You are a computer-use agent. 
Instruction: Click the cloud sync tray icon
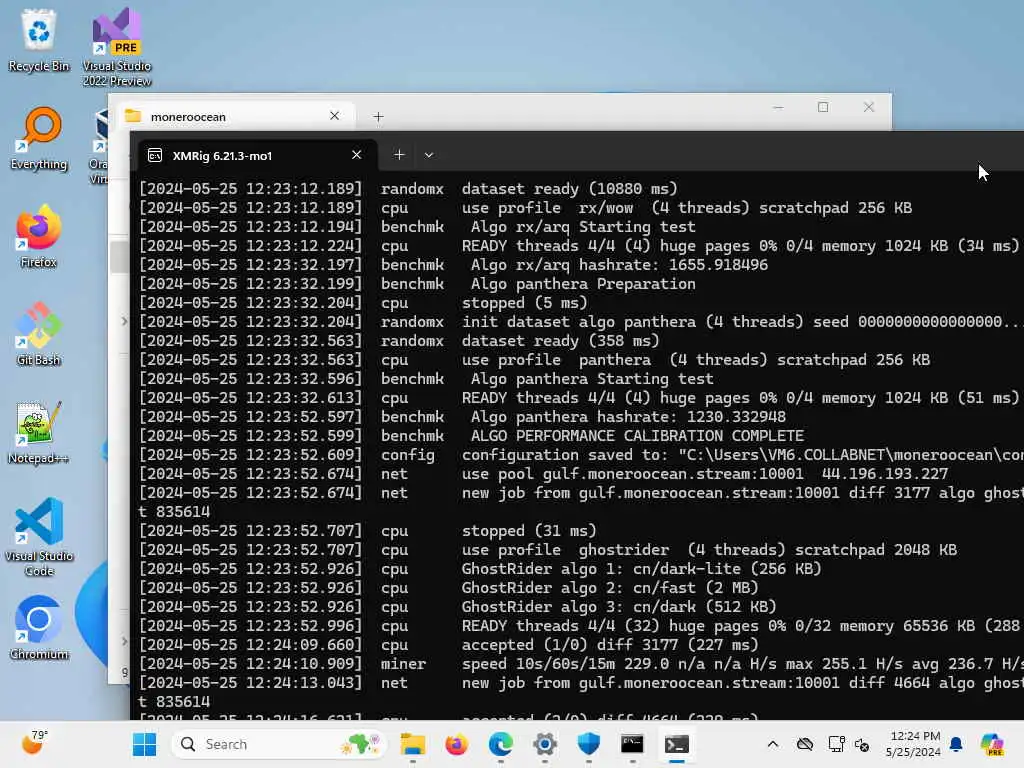point(805,744)
